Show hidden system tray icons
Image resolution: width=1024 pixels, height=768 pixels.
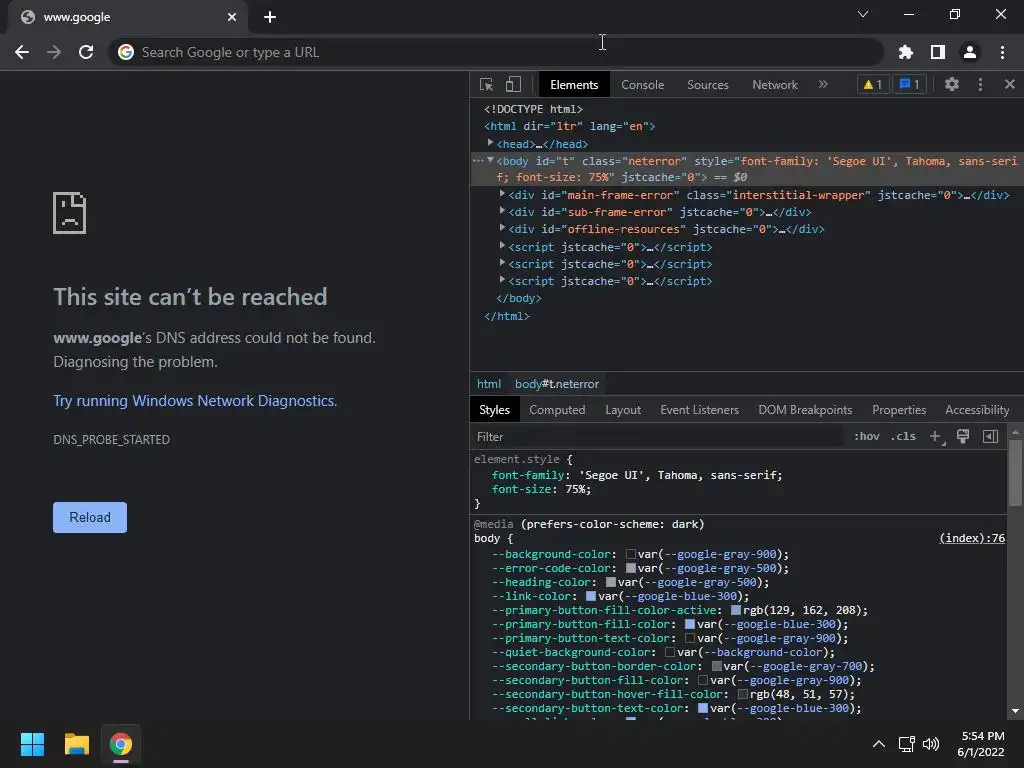click(879, 744)
